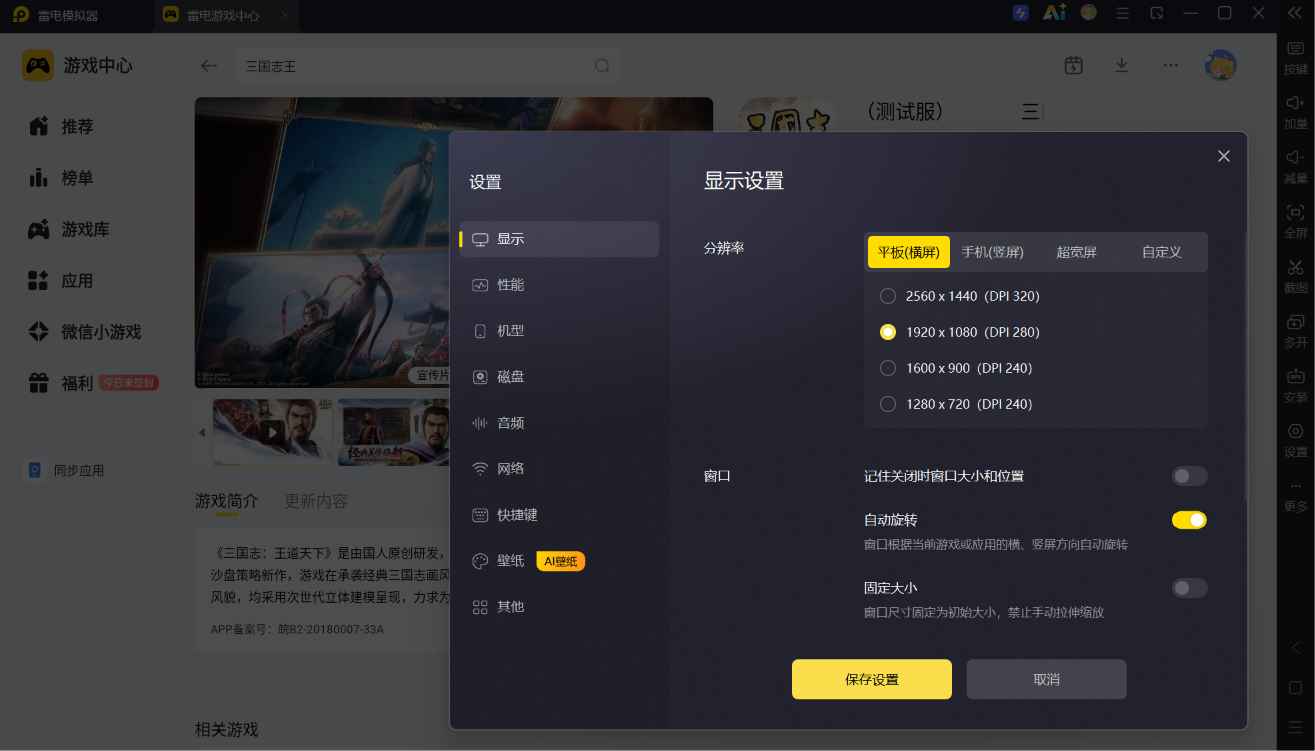Open the 网络 settings section
Image resolution: width=1315 pixels, height=751 pixels.
[559, 469]
